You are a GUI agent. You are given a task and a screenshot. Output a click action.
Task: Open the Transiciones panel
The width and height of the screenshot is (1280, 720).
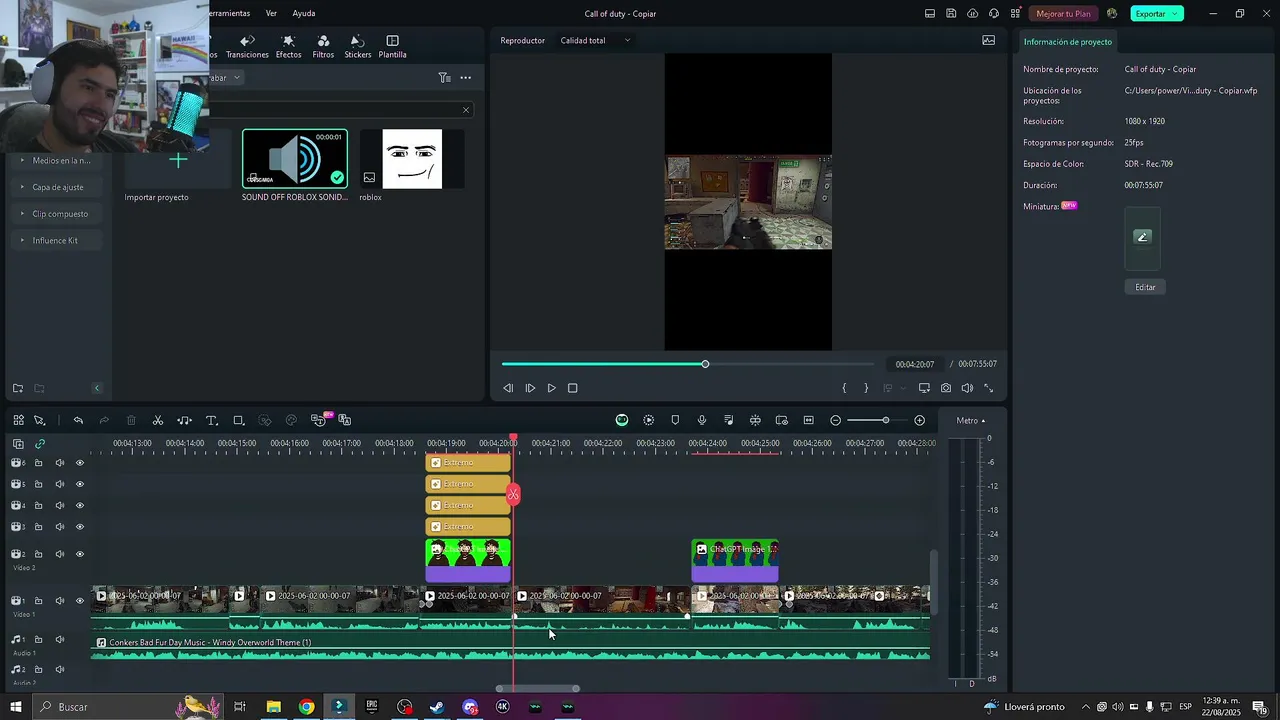tap(247, 46)
